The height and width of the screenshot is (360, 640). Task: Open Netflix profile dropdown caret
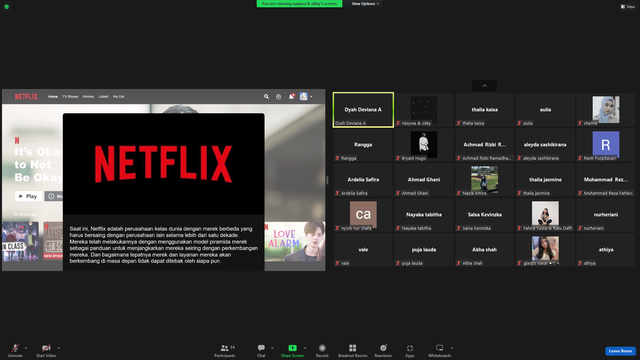(311, 97)
